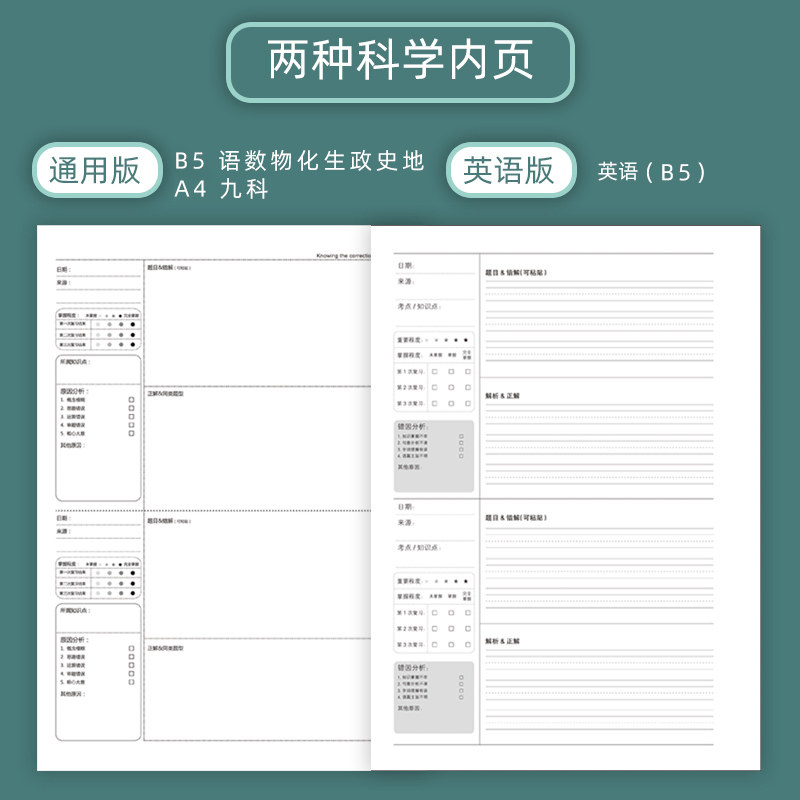Open the 英语版 lined inner page preview
Screen dimensions: 800x800
[x=565, y=498]
